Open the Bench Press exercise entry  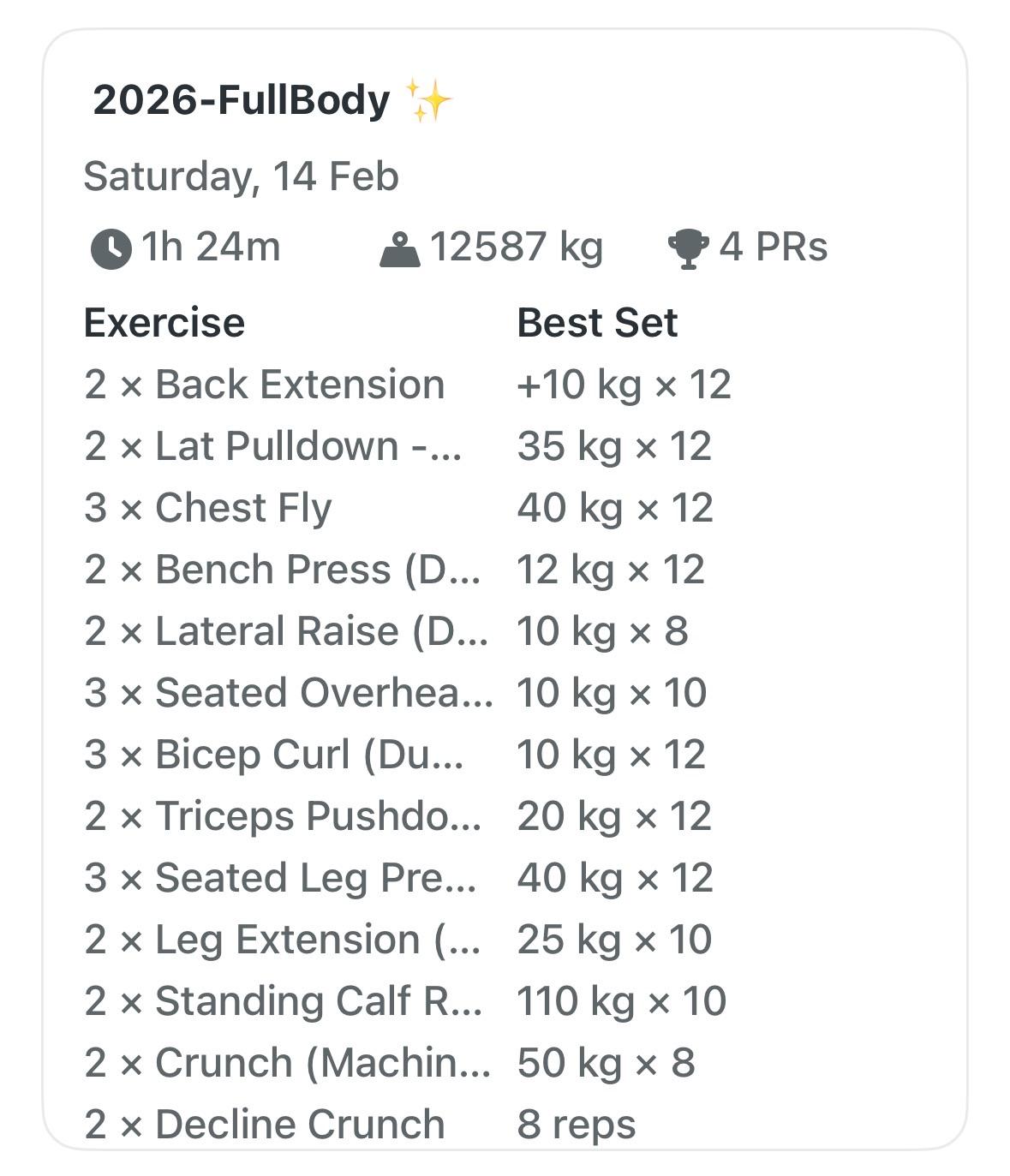coord(282,570)
